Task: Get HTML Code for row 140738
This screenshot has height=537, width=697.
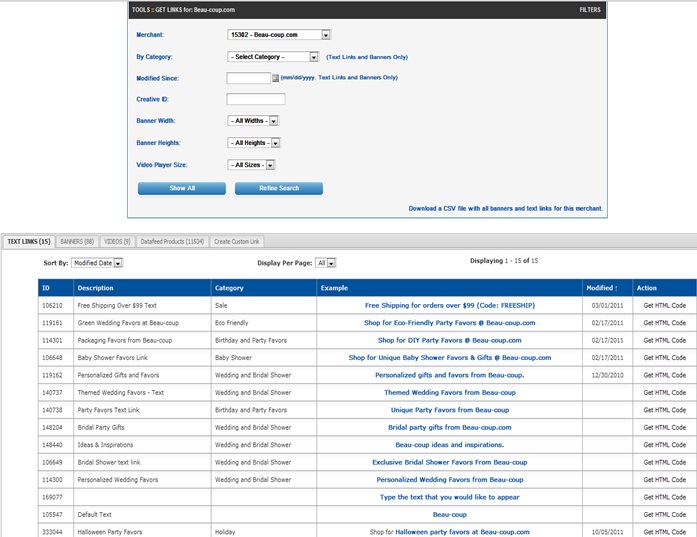Action: (x=665, y=410)
